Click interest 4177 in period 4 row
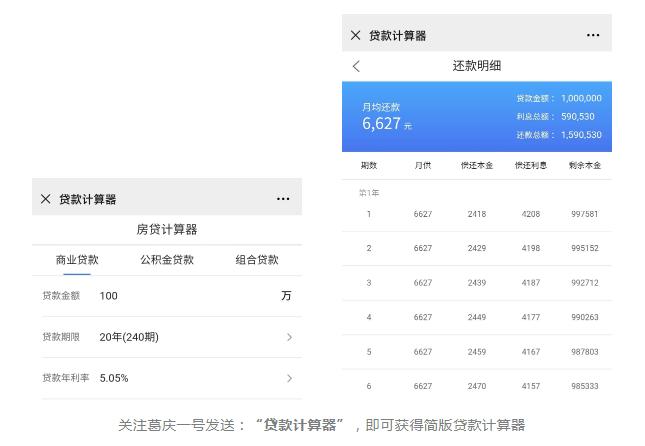This screenshot has height=446, width=645. (531, 317)
